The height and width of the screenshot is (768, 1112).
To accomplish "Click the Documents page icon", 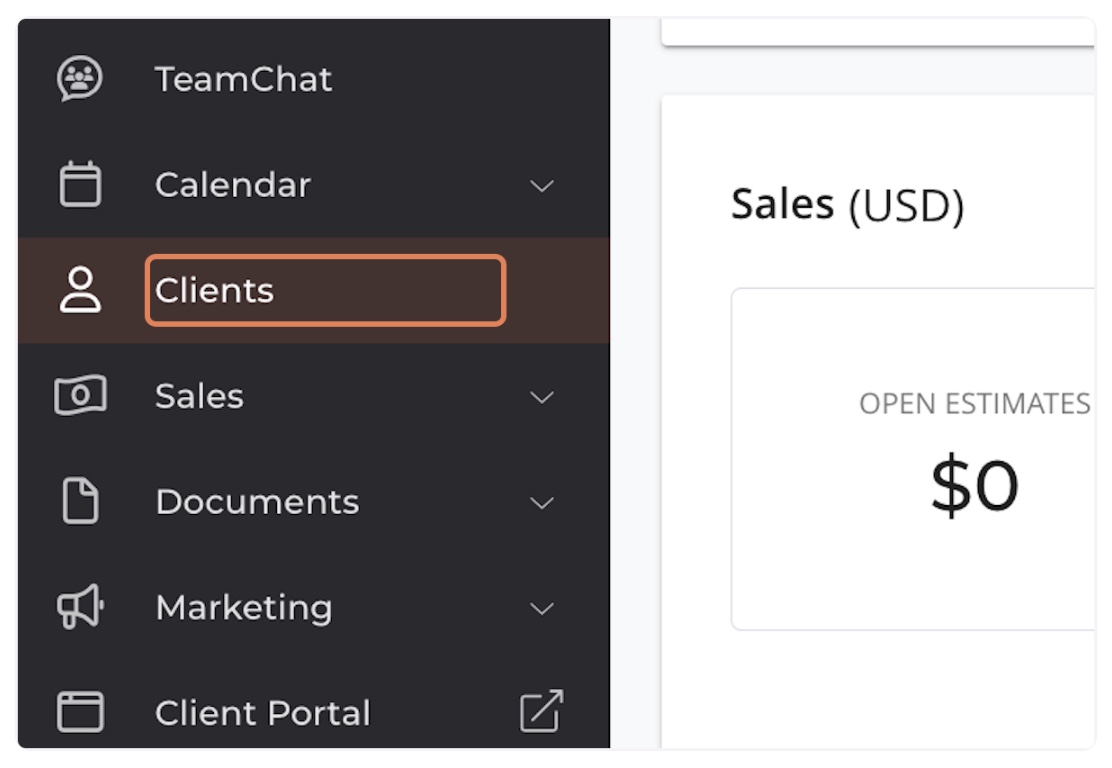I will point(80,501).
